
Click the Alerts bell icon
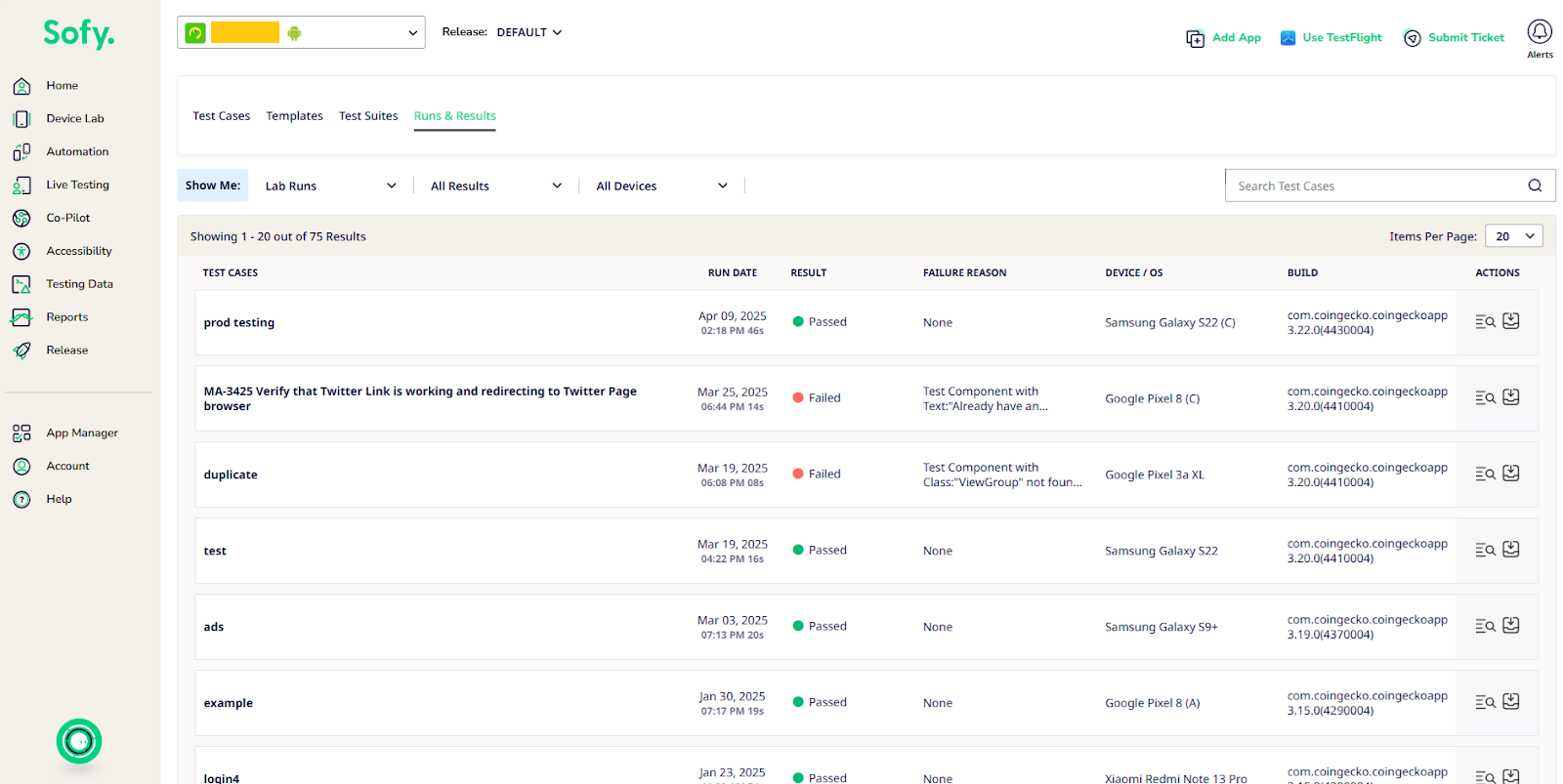[x=1540, y=32]
